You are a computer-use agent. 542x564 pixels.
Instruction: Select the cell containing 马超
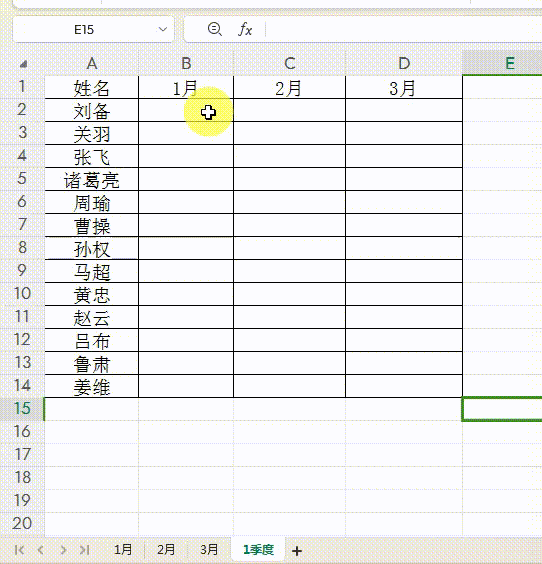[92, 271]
